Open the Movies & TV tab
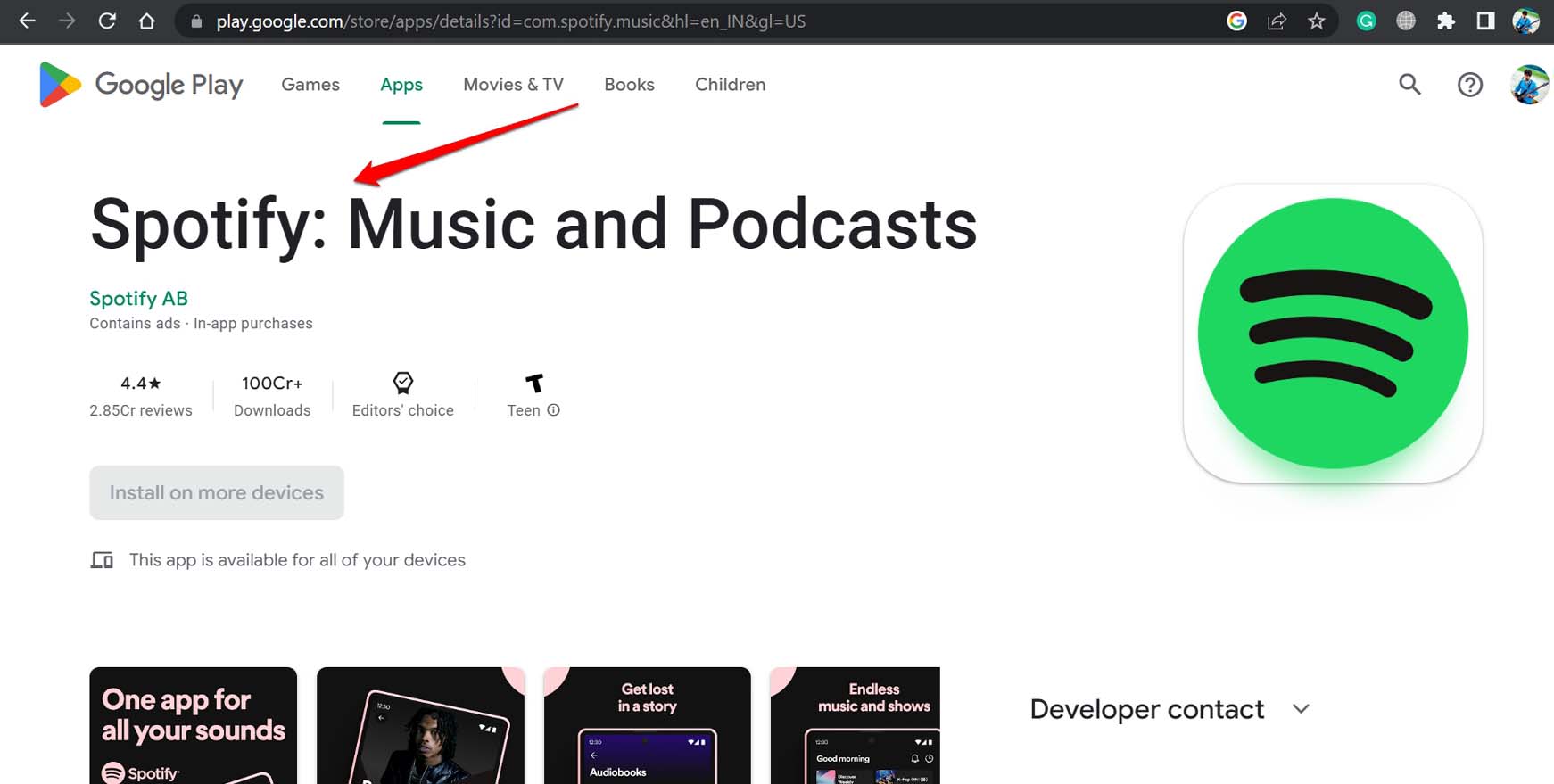The width and height of the screenshot is (1554, 784). click(x=513, y=85)
